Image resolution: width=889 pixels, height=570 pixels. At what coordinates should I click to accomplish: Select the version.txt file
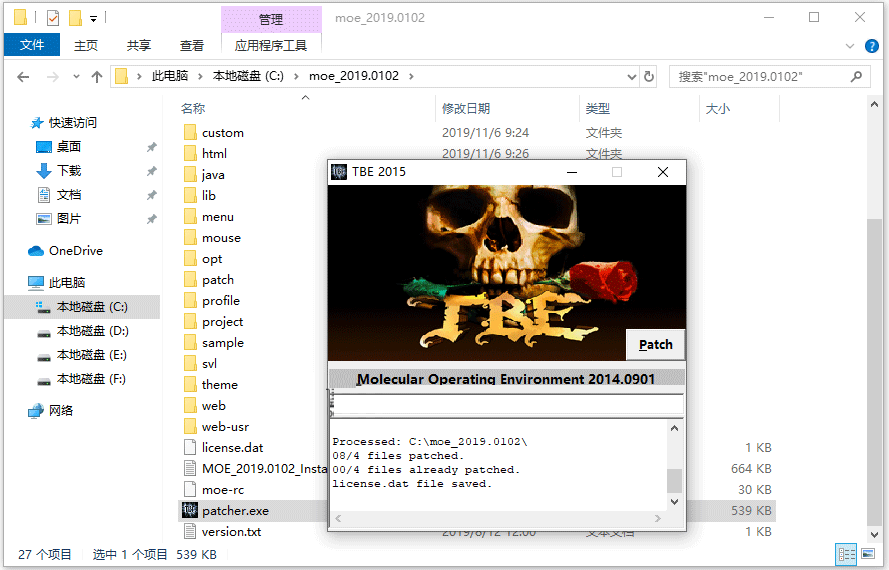tap(231, 531)
